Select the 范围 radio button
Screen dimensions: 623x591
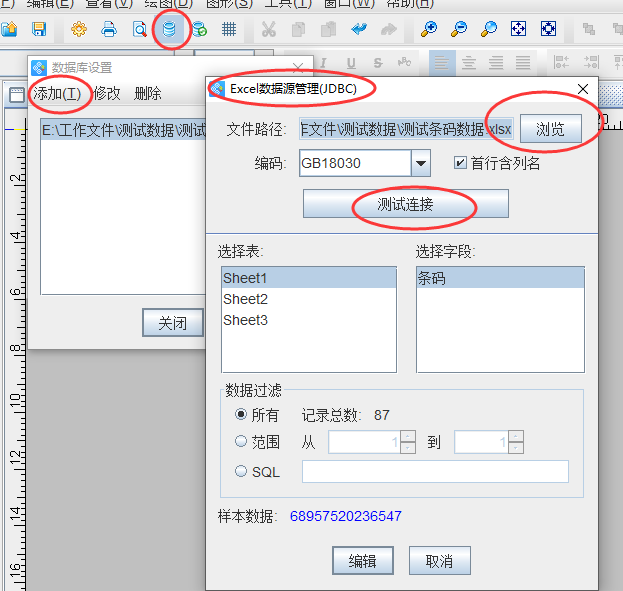241,442
